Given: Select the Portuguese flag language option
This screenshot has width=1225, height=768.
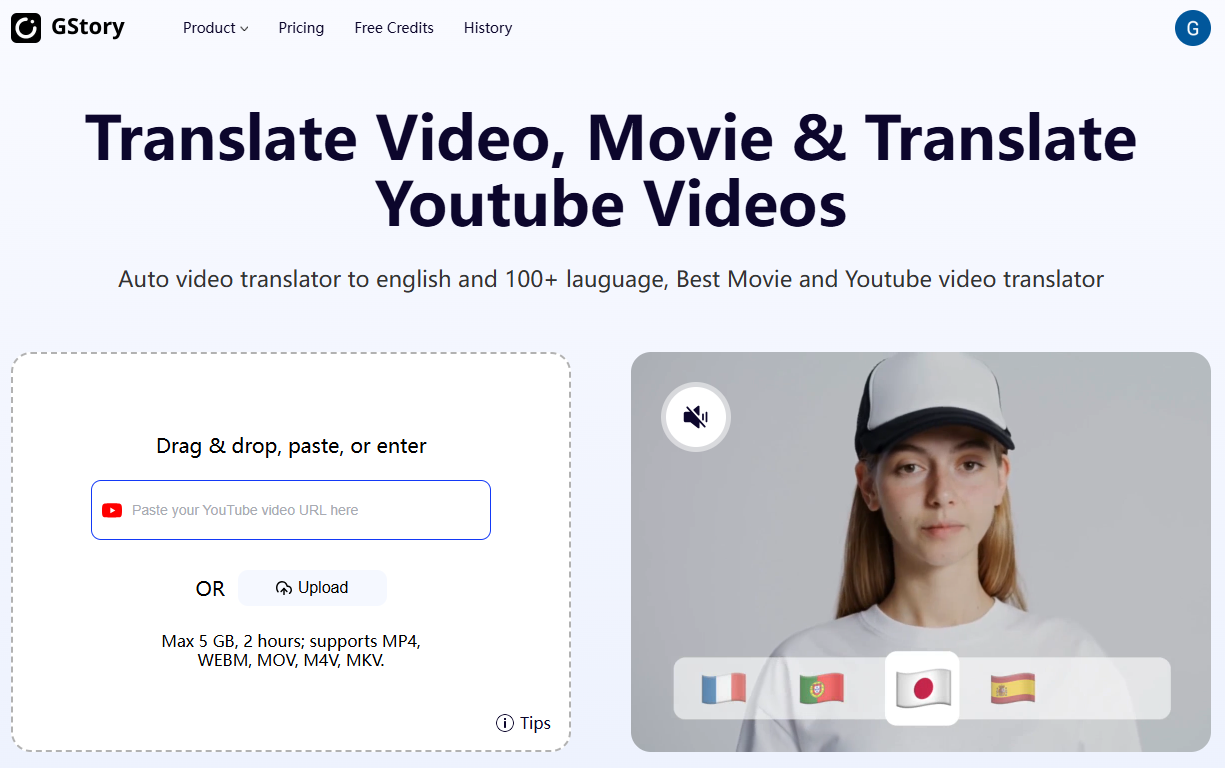Looking at the screenshot, I should pyautogui.click(x=820, y=688).
